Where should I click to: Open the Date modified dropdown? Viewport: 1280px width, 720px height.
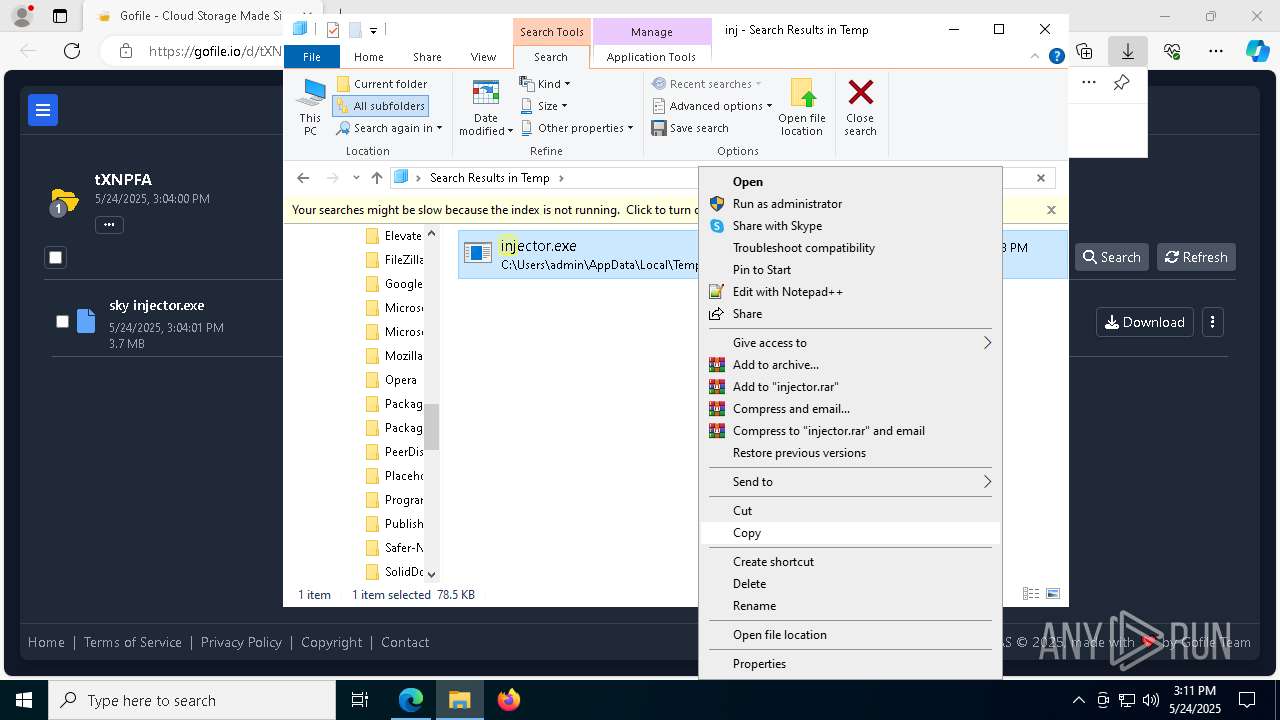pos(485,107)
